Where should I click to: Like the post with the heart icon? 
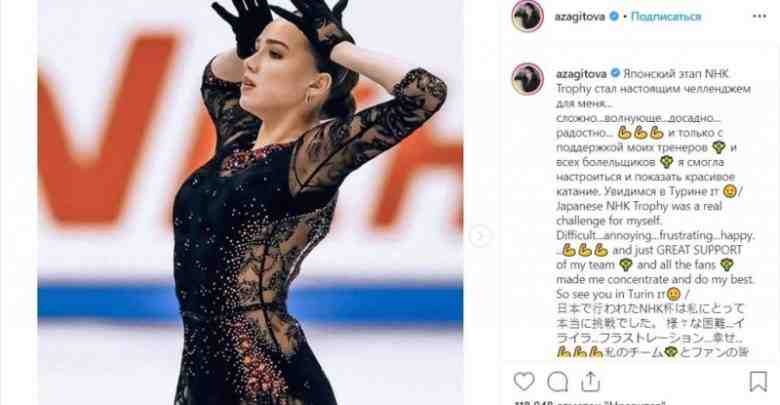click(x=524, y=382)
